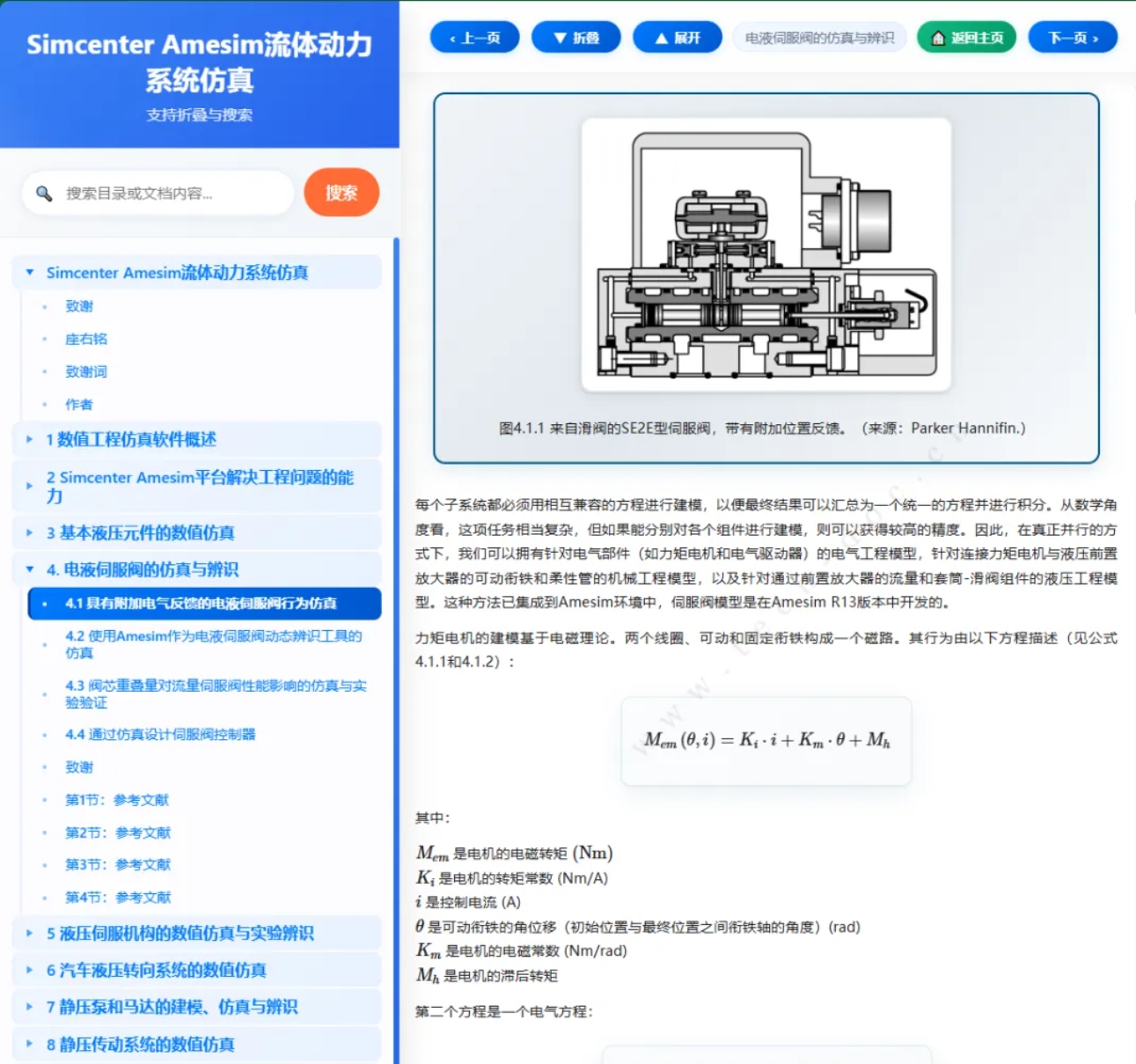Collapse the top Simcenter Amesim流体动力系统仿真 section
The image size is (1136, 1064).
click(29, 272)
